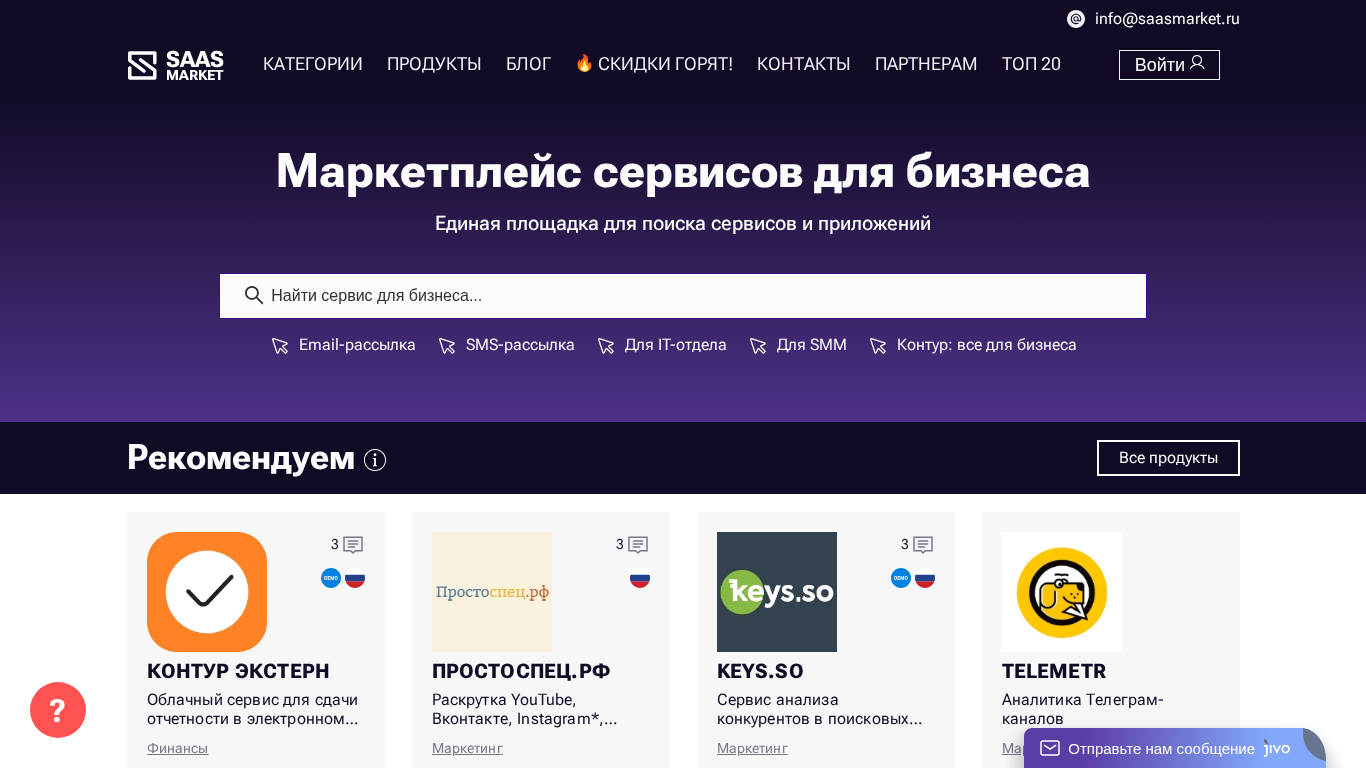Open reviews icon on Простоспец.рф card
The height and width of the screenshot is (768, 1366).
(638, 545)
